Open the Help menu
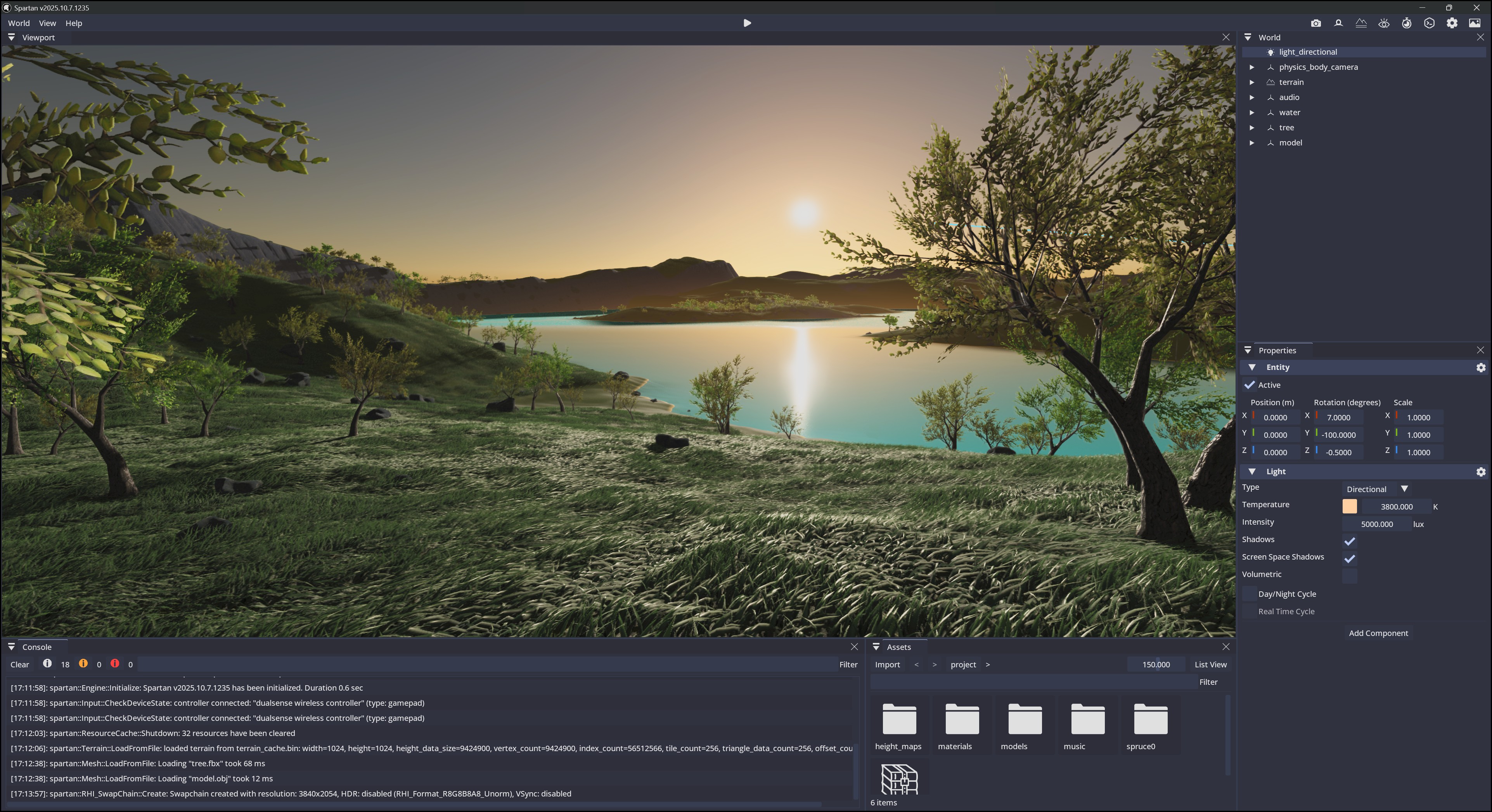1492x812 pixels. tap(74, 23)
